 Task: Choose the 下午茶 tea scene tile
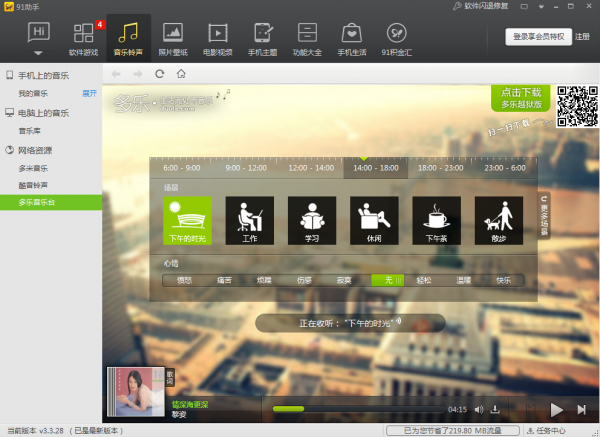pos(437,220)
